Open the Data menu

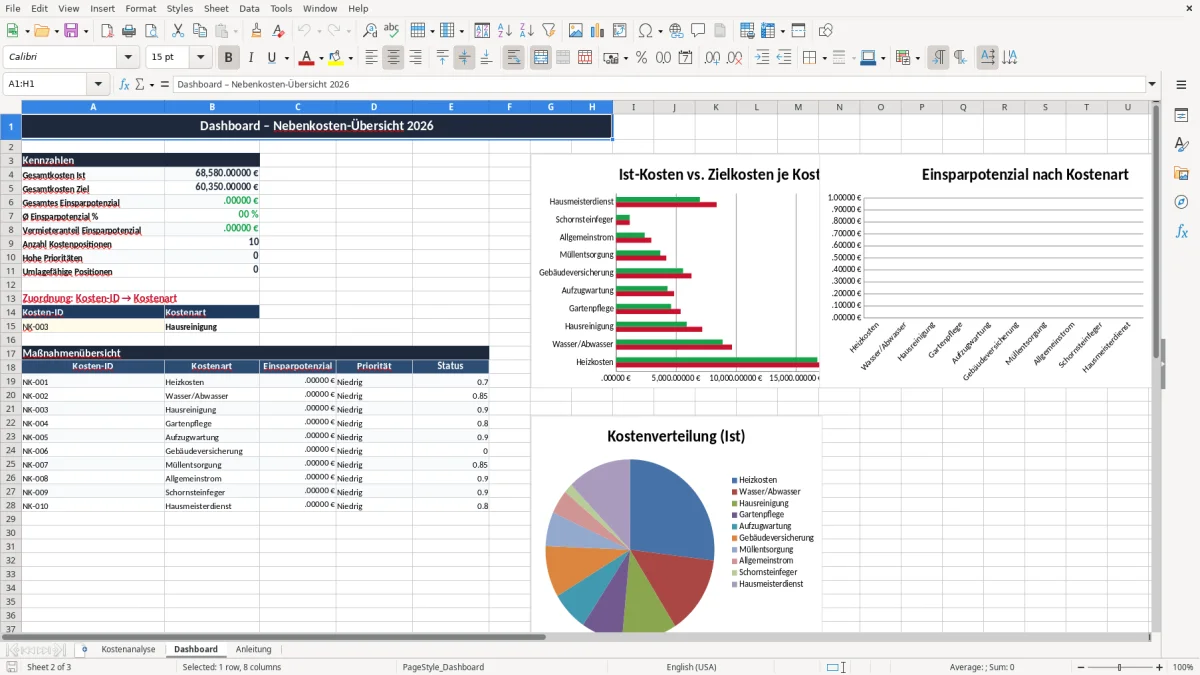click(x=249, y=8)
